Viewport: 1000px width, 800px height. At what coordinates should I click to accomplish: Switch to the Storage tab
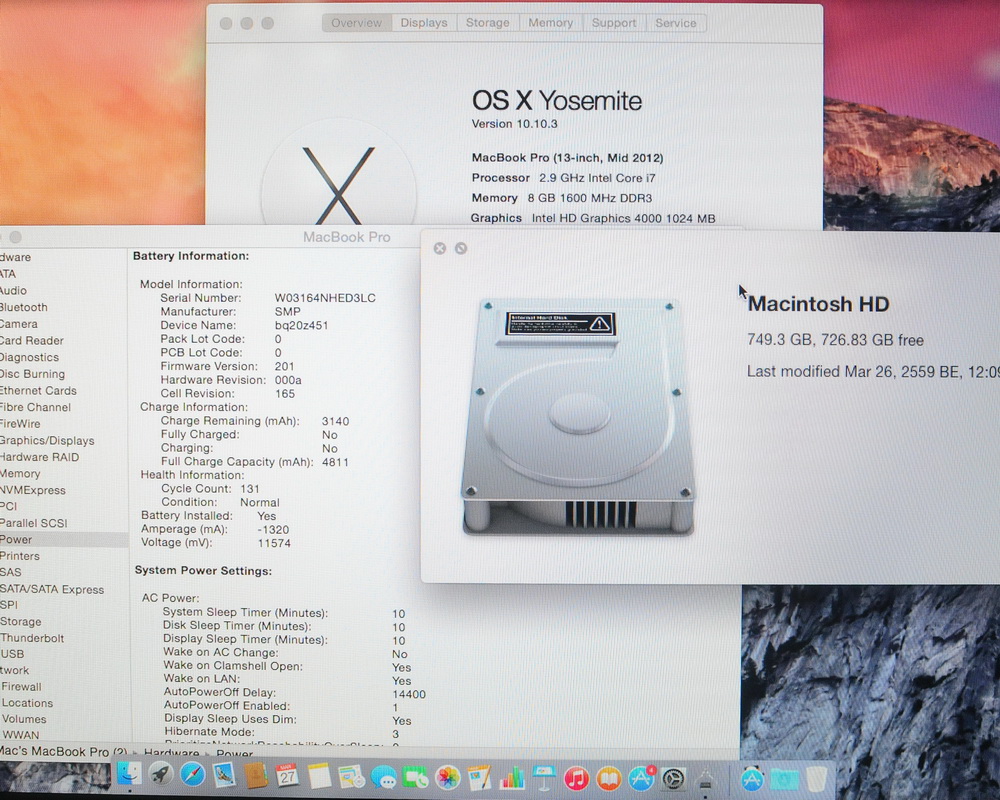click(x=488, y=23)
